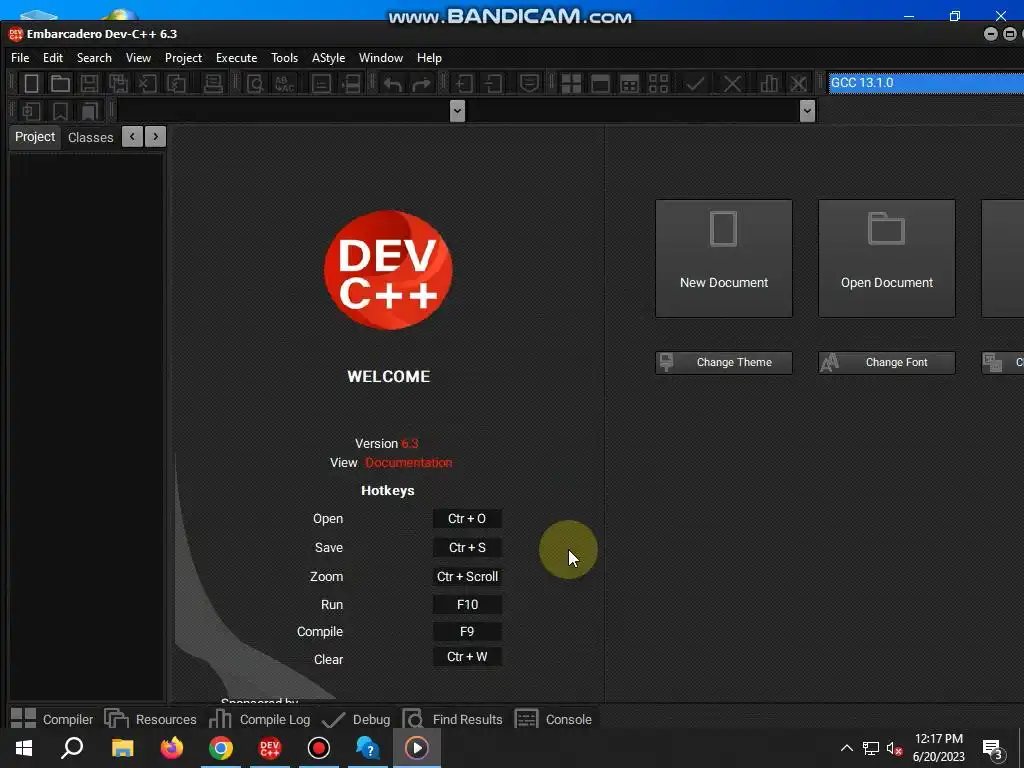The width and height of the screenshot is (1024, 768).
Task: Click the New Document tile
Action: (x=724, y=259)
